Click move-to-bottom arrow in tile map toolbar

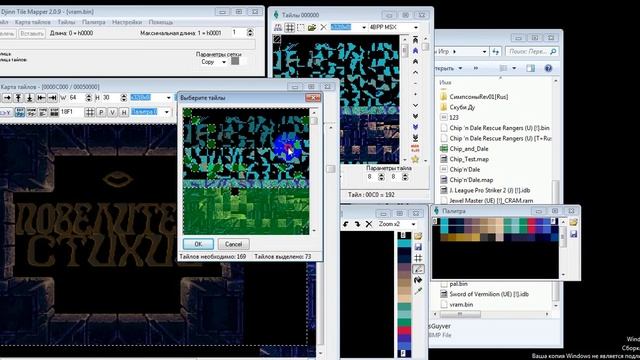pyautogui.click(x=29, y=98)
